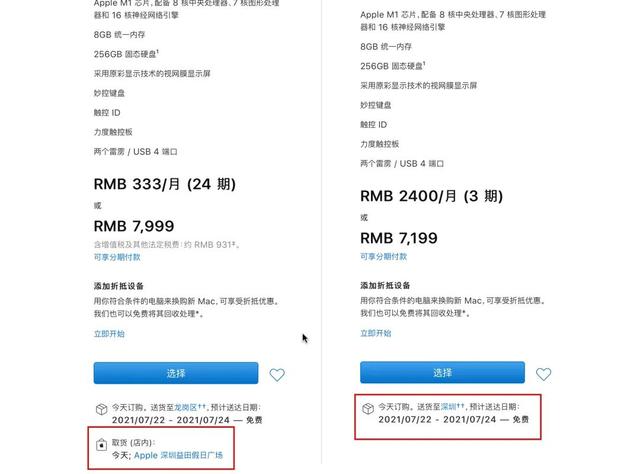Open 可享分期付款 link under RMB 7,199
This screenshot has height=474, width=640.
[x=384, y=256]
